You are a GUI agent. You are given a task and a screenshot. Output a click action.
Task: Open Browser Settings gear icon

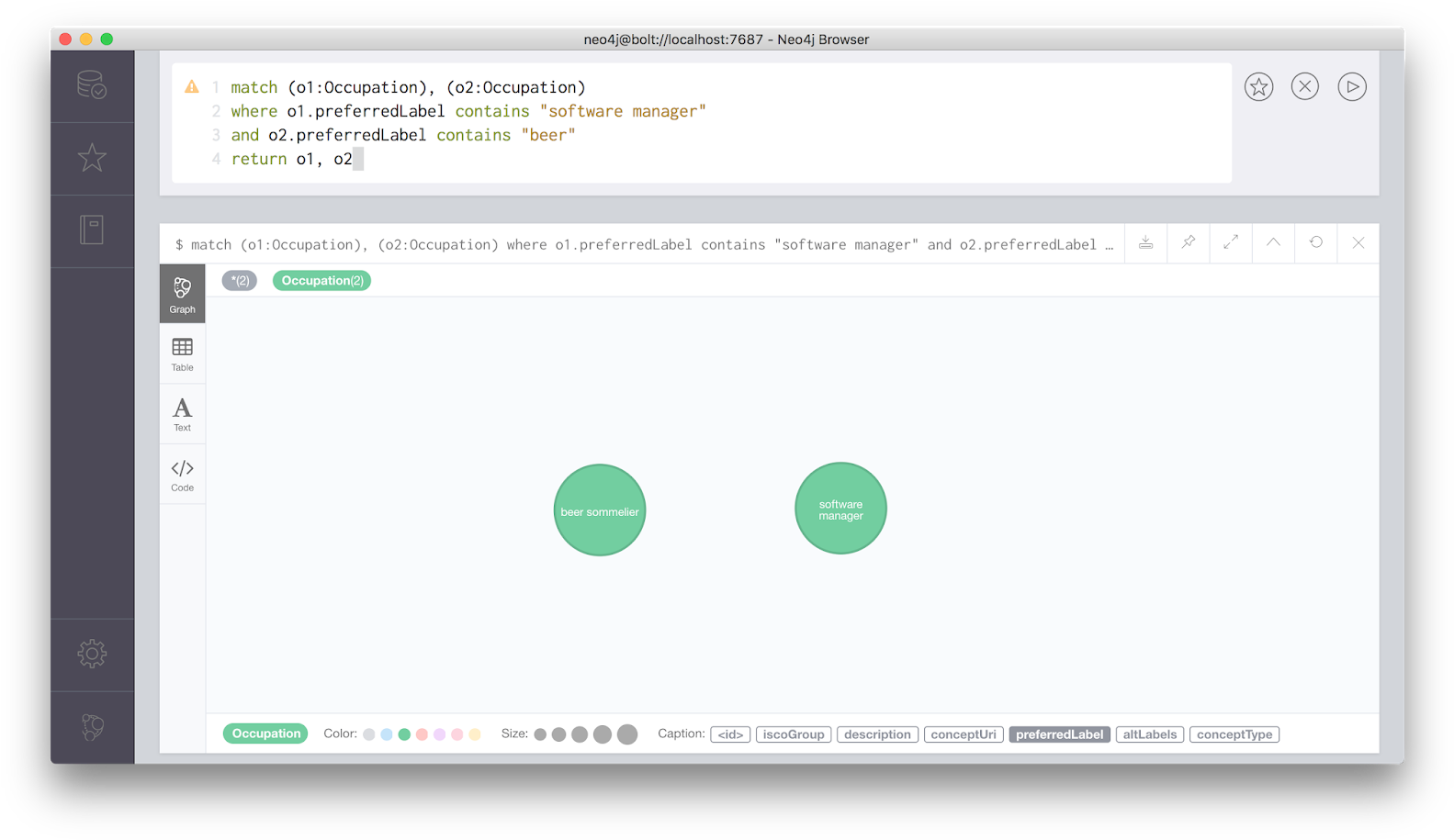point(92,654)
